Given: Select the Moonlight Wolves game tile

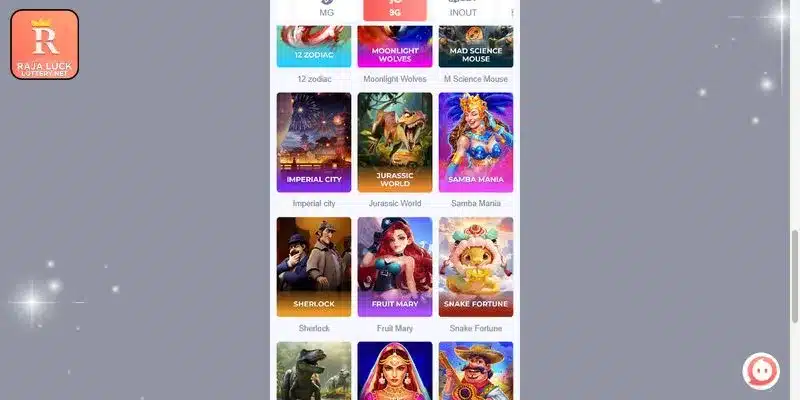Looking at the screenshot, I should [395, 46].
